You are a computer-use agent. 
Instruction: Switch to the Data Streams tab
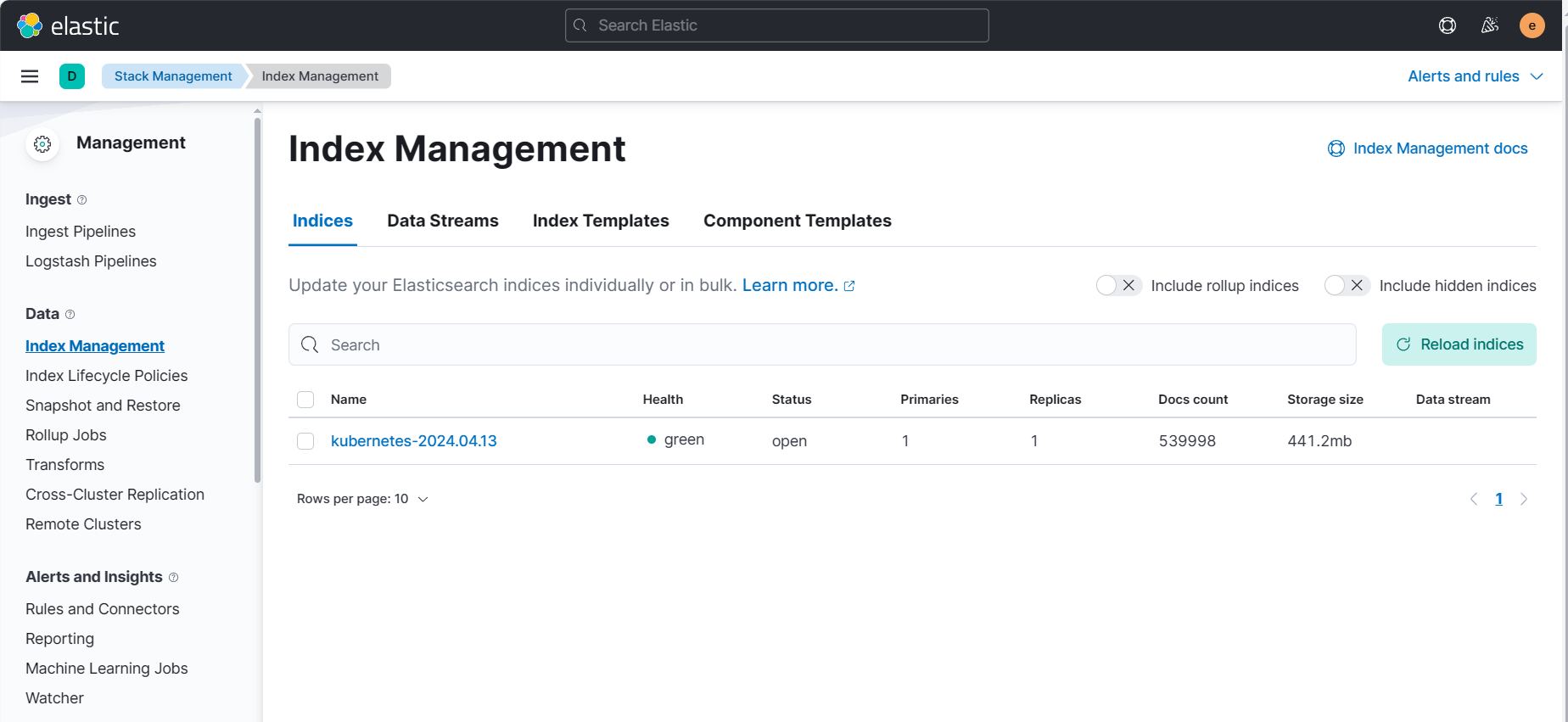tap(443, 221)
